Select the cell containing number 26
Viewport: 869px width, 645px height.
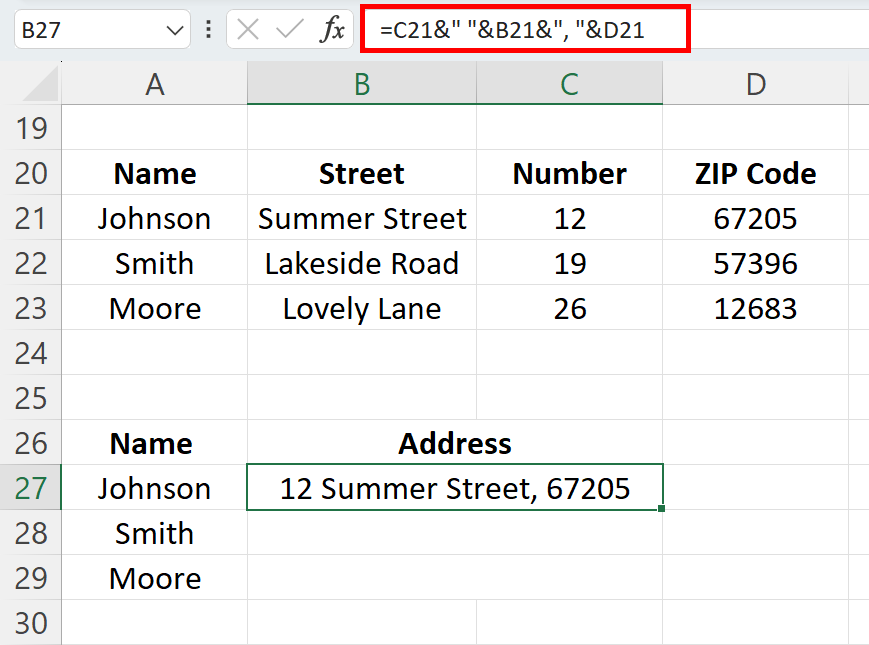(x=569, y=308)
